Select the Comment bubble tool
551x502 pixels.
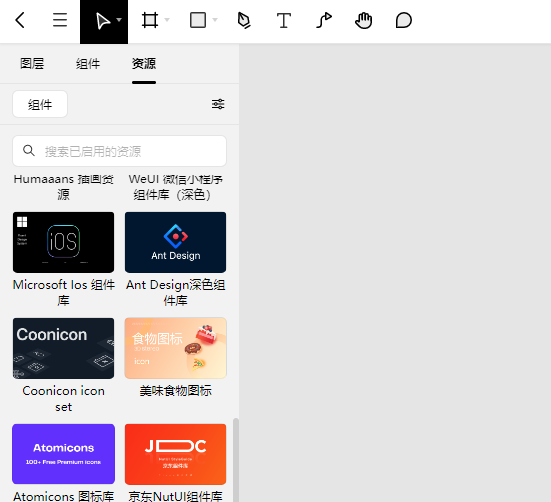[404, 20]
